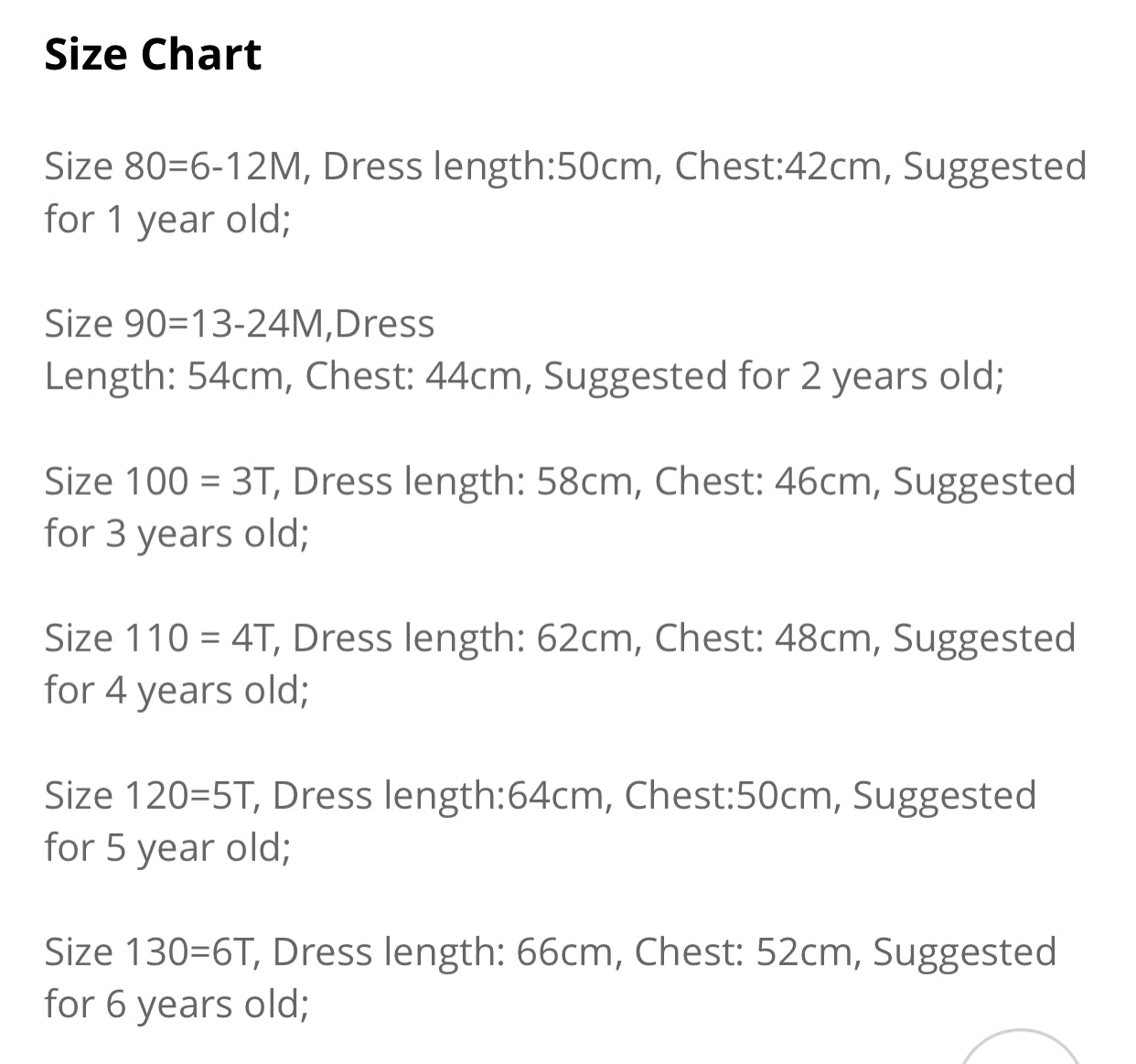Tap the 'for 3 years old;' text
Image resolution: width=1136 pixels, height=1064 pixels.
click(177, 534)
